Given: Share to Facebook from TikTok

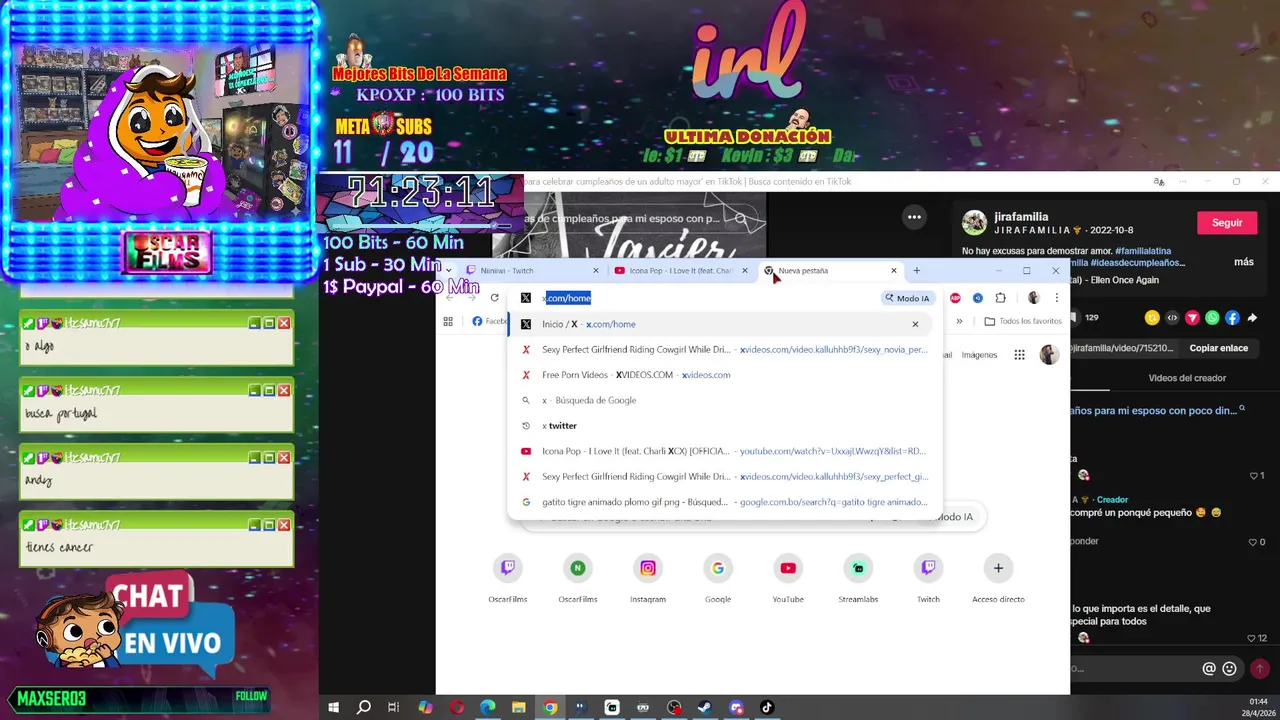Looking at the screenshot, I should tap(1232, 318).
